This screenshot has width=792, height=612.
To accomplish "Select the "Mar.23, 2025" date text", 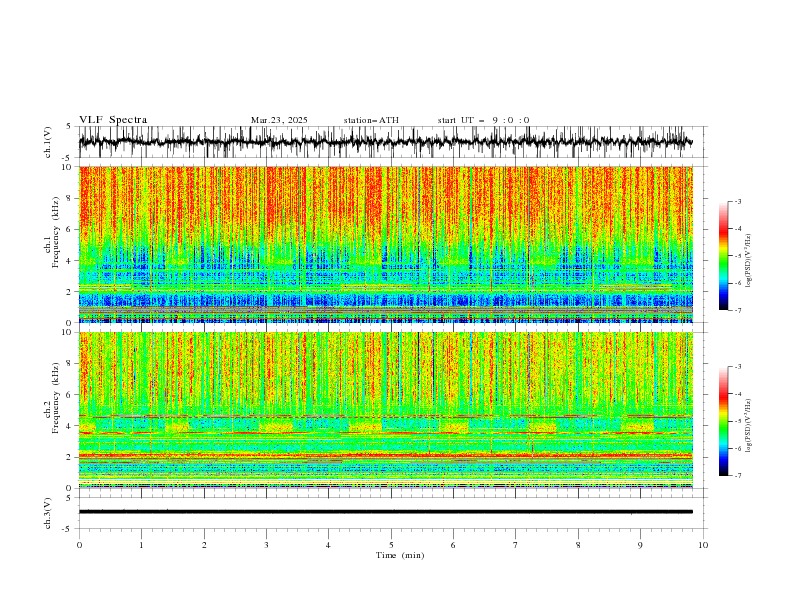I will [x=279, y=120].
